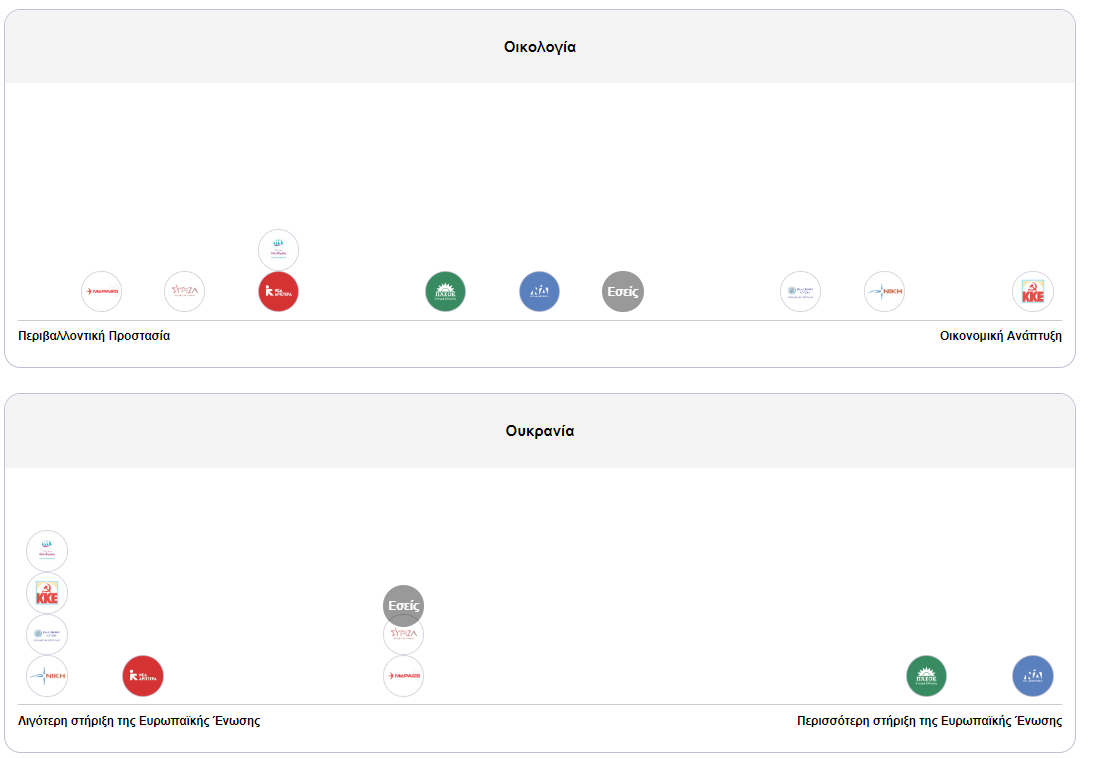Click the gray Εσείς marker in the Οικολογία chart

pyautogui.click(x=623, y=292)
